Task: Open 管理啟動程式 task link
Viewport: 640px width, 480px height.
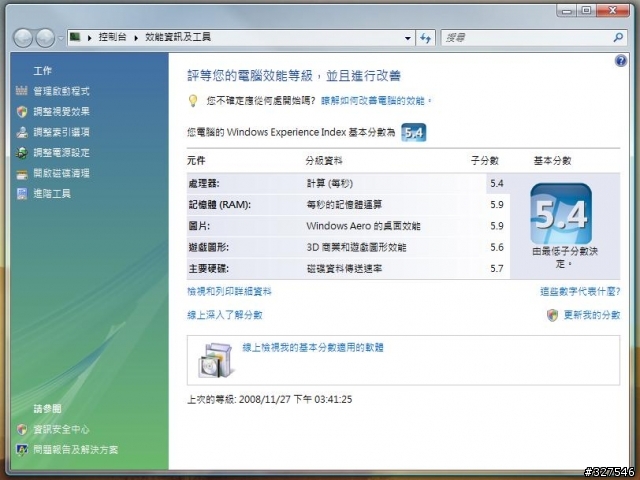Action: [x=61, y=91]
